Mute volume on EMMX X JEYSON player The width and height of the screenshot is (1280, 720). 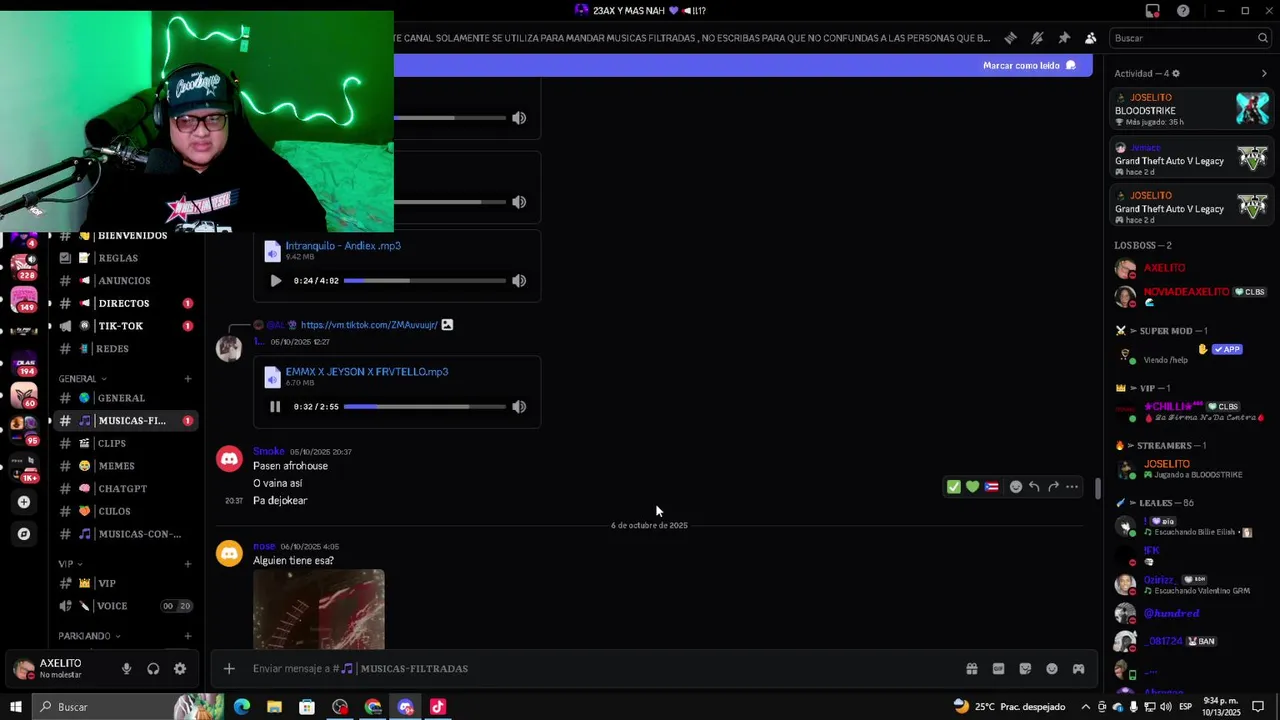tap(519, 407)
